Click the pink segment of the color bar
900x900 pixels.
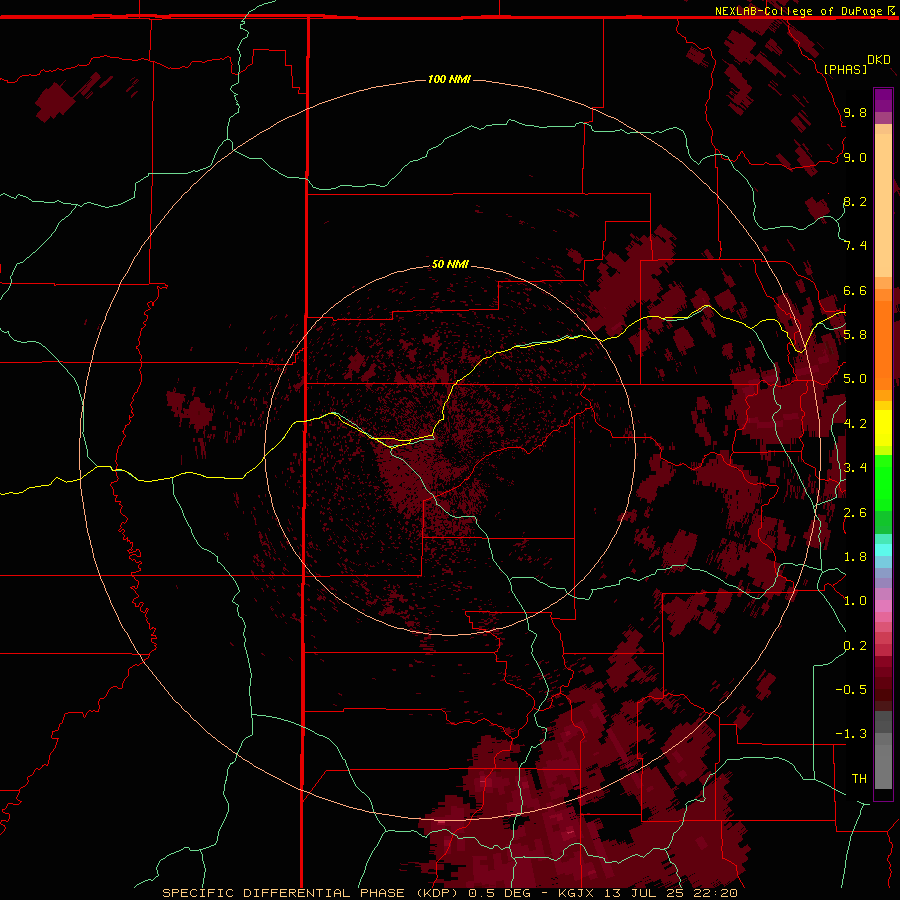coord(883,606)
